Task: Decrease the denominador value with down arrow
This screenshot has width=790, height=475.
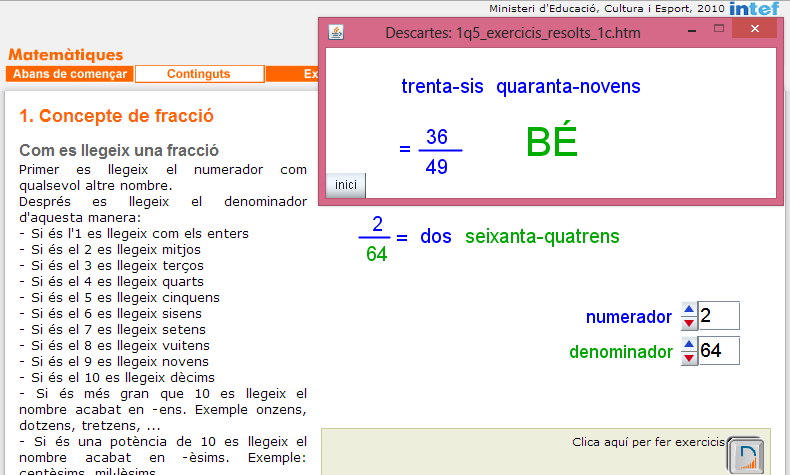Action: 689,358
